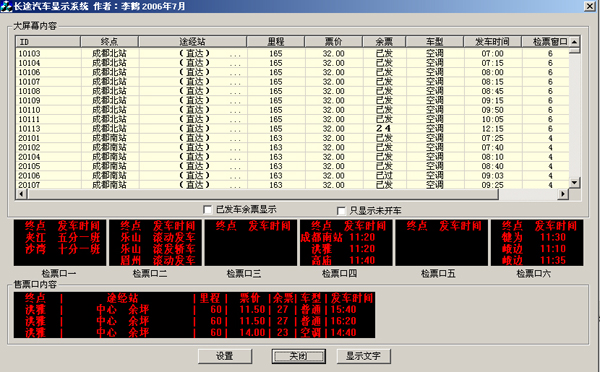Click the 途经站 column header
Viewport: 600px width, 372px height.
192,41
